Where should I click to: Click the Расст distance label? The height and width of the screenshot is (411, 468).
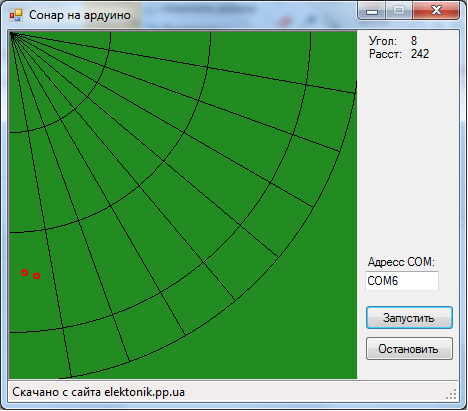tap(385, 54)
